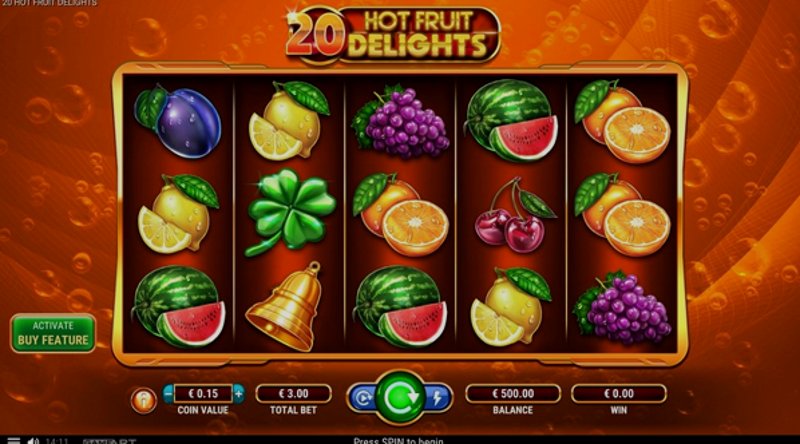Click the golden bell symbol
800x444 pixels.
(x=287, y=306)
